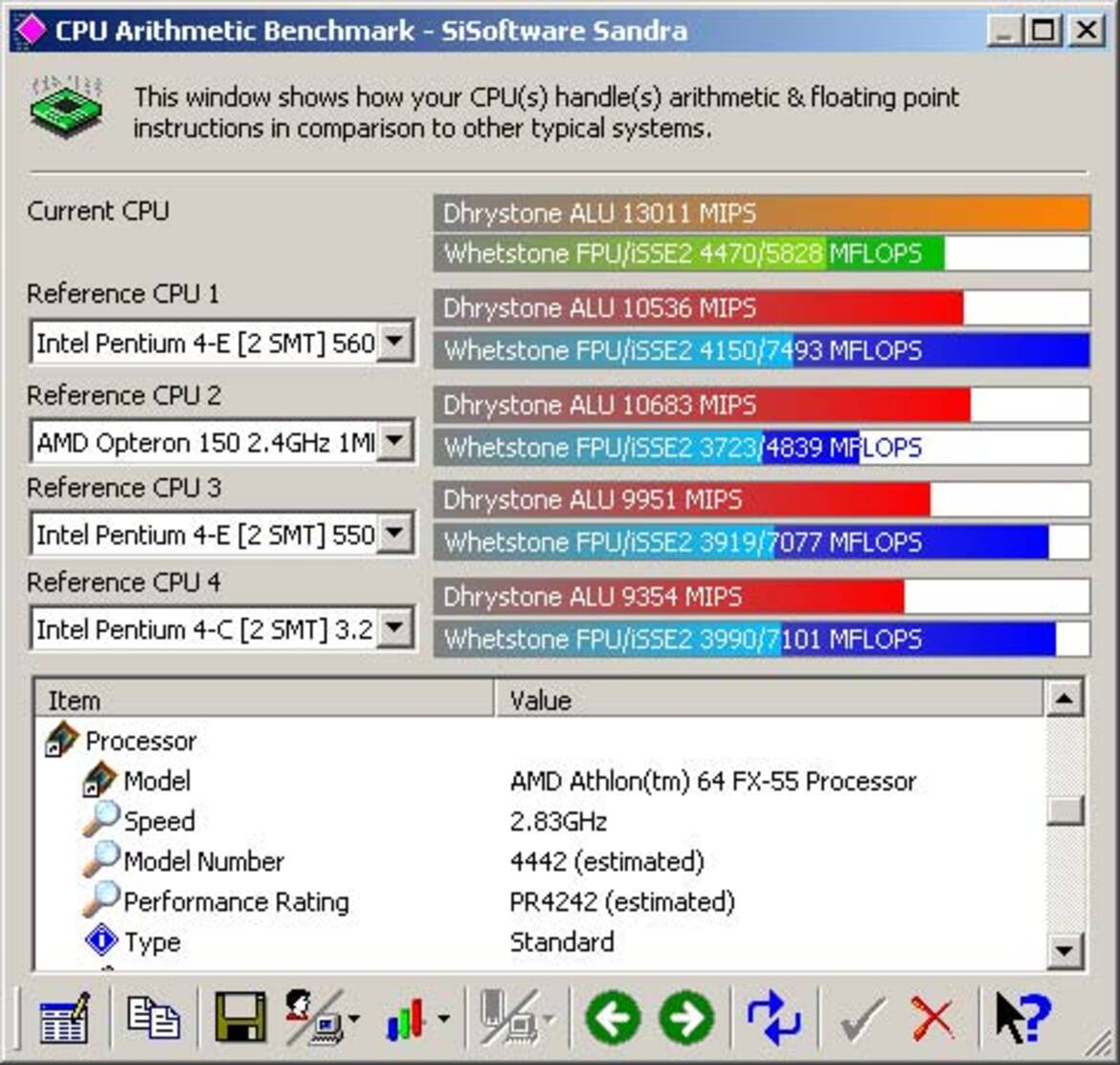Click the house icon beside Model
Screen dimensions: 1120x1065
(x=100, y=780)
